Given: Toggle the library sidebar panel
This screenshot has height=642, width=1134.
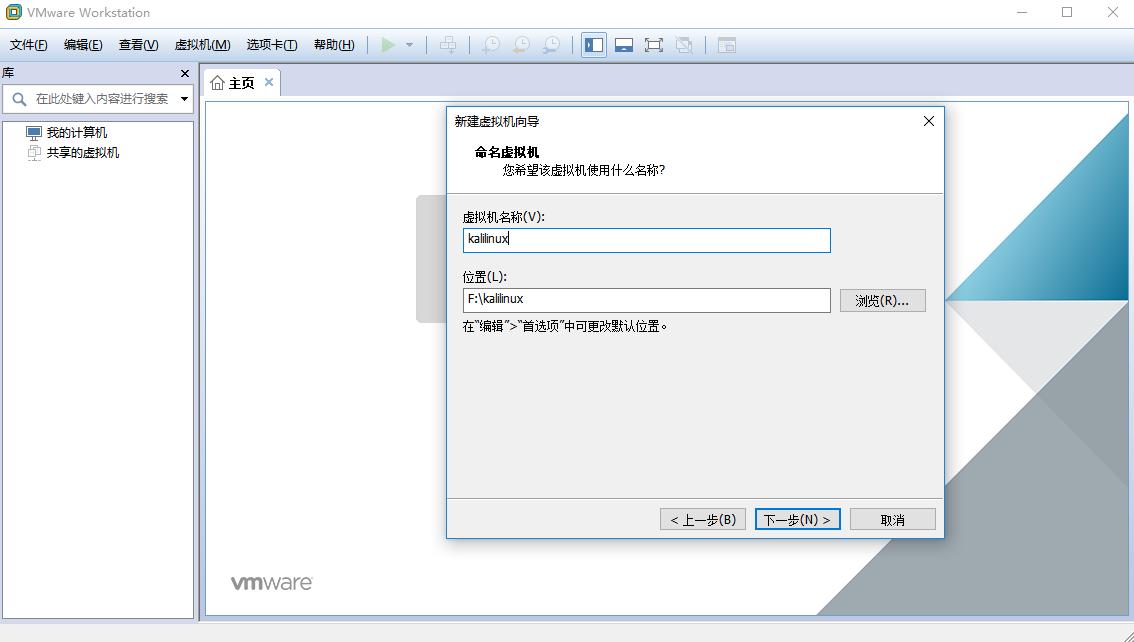Looking at the screenshot, I should tap(593, 44).
